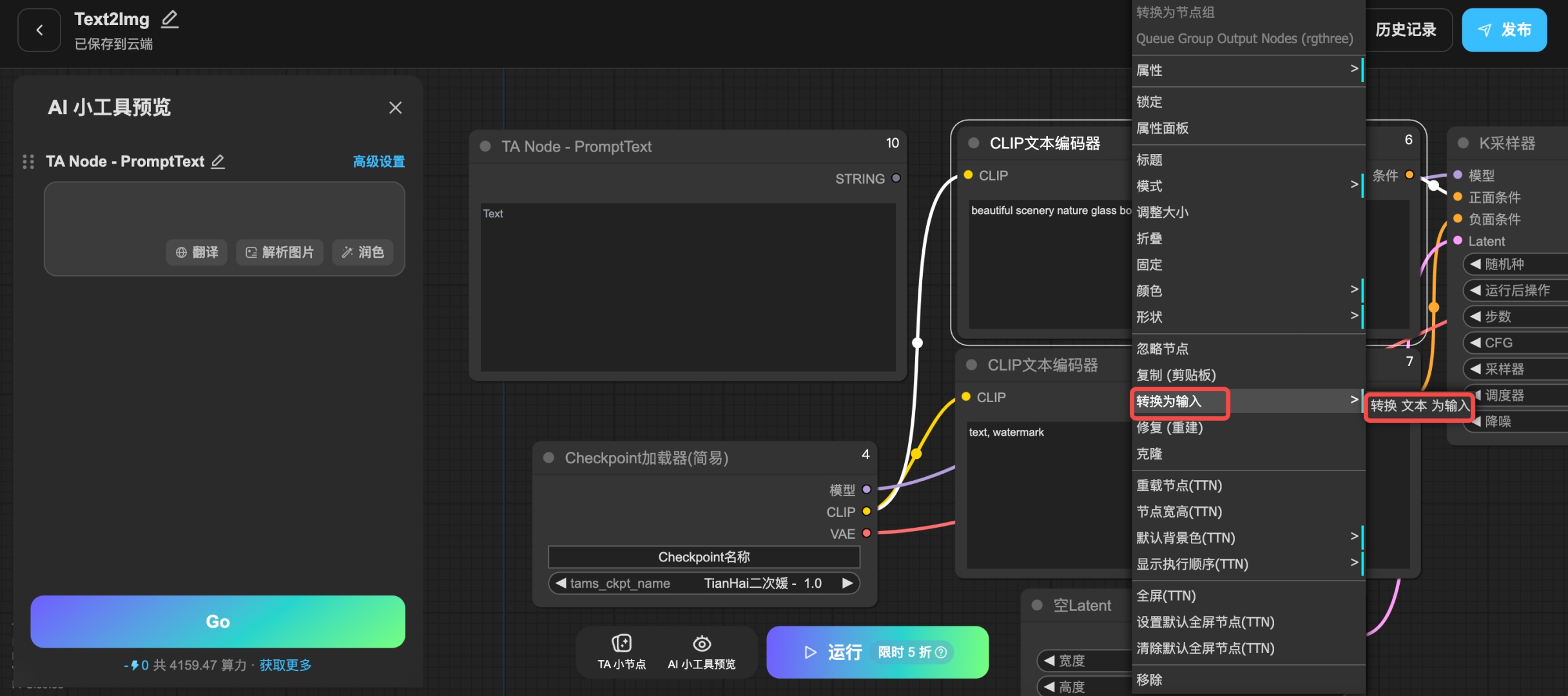Toggle collapse dot of TA Node - PromptText node
Image resolution: width=1568 pixels, height=696 pixels.
(485, 146)
